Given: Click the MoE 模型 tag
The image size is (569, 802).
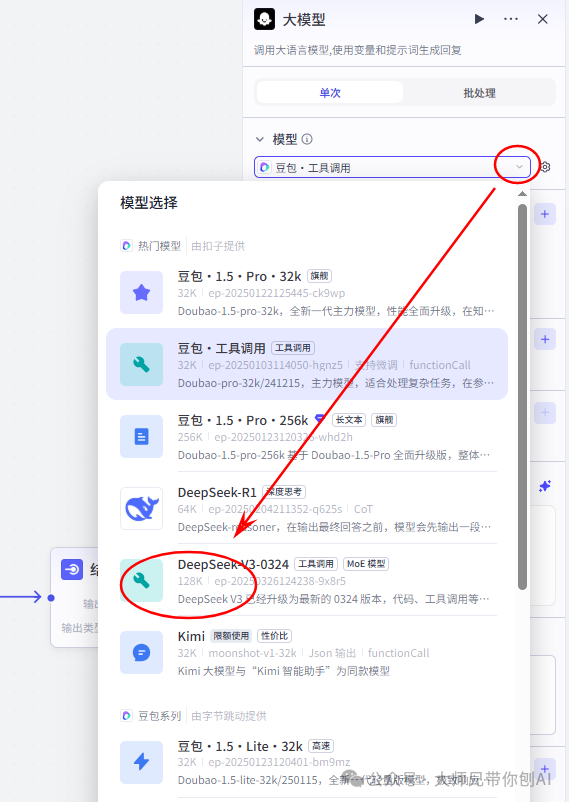Looking at the screenshot, I should (366, 564).
